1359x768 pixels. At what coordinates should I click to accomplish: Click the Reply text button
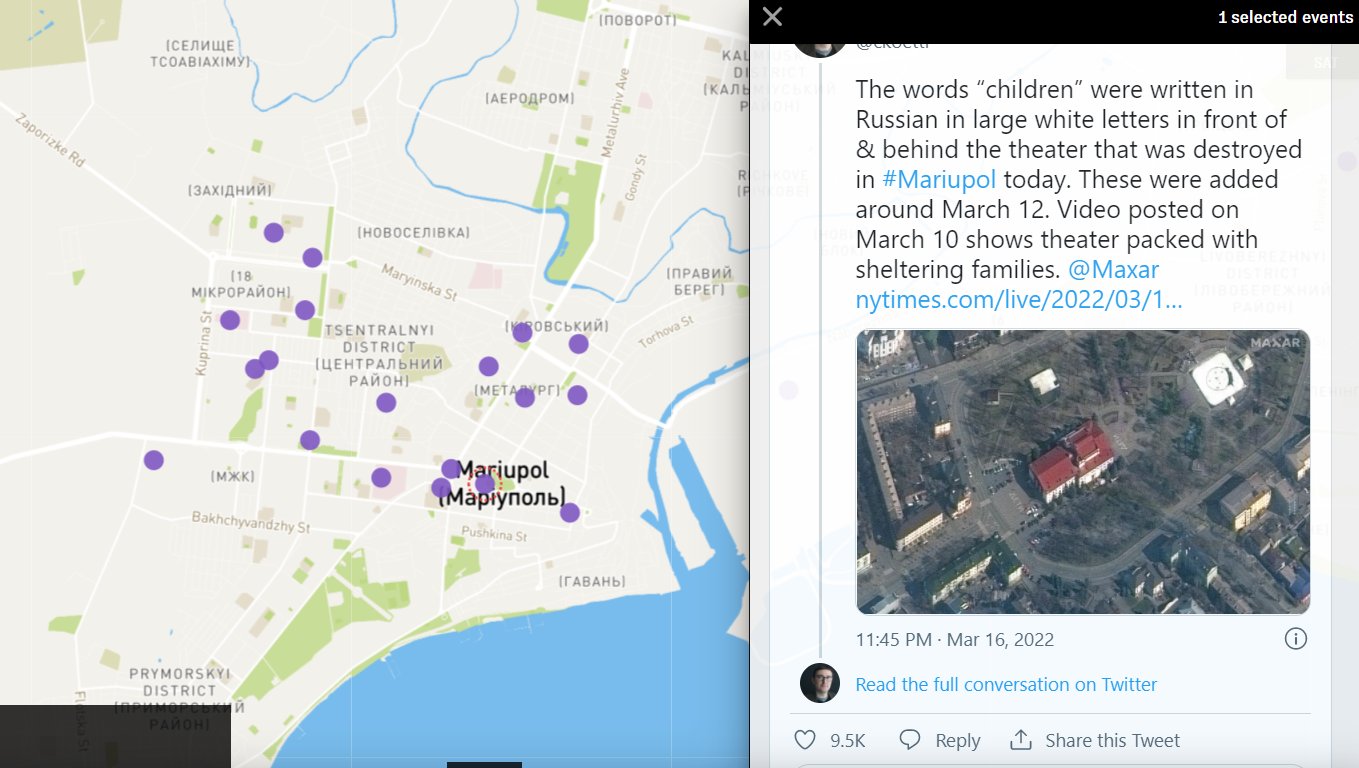957,741
